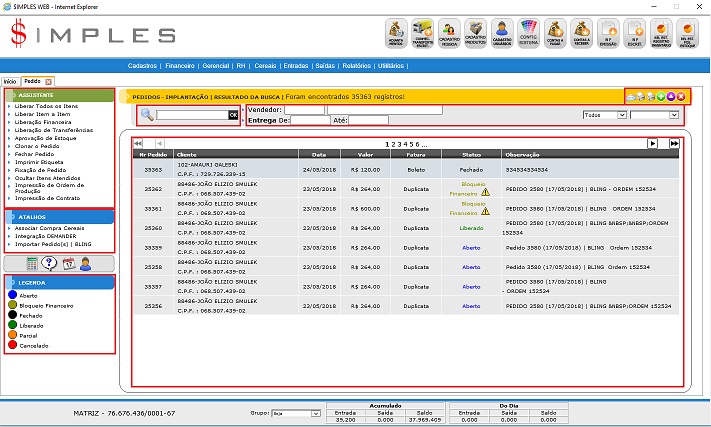
Task: Click the user profile icon in sidebar
Action: coord(86,263)
